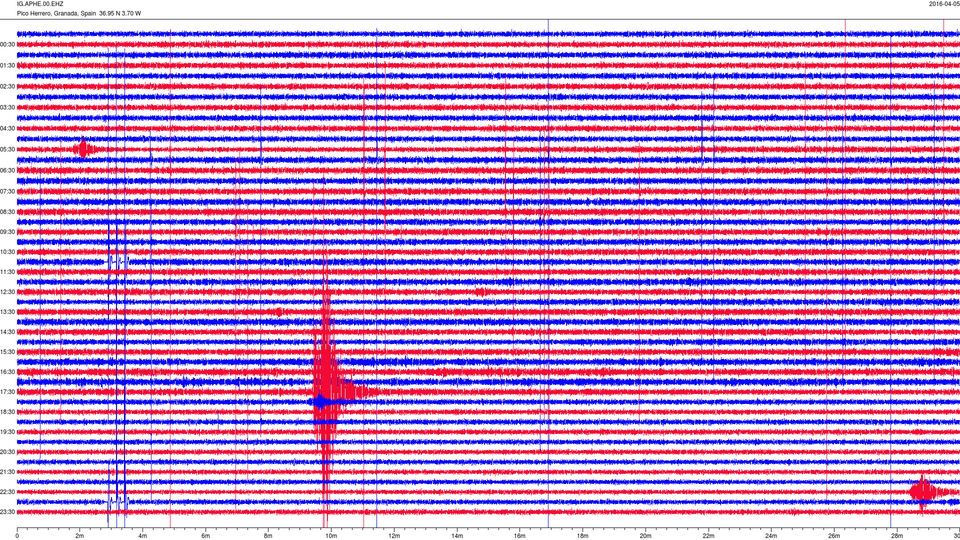Click the 12:30 time label
The height and width of the screenshot is (540, 960).
click(x=7, y=292)
